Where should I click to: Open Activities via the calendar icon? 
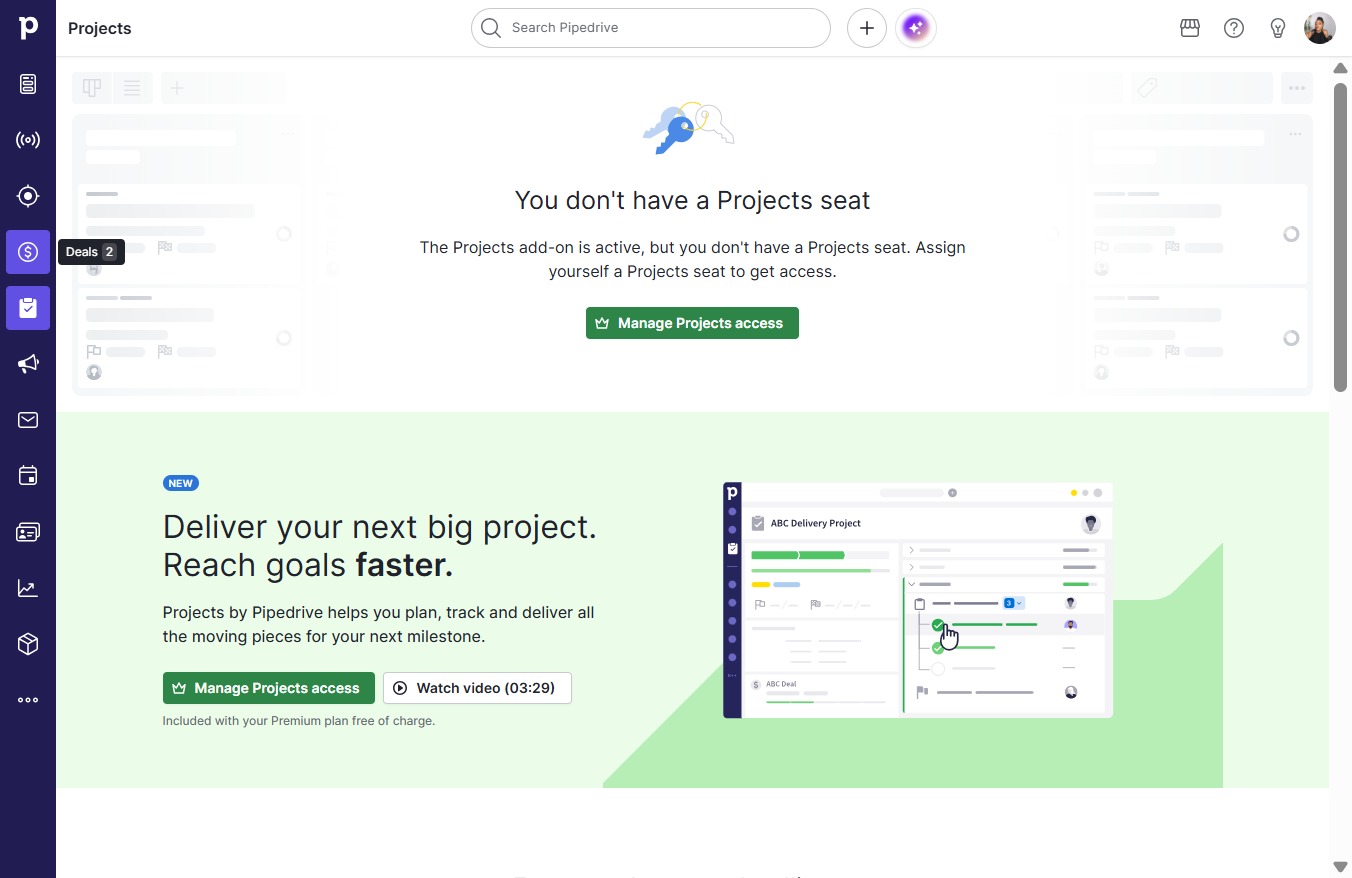pyautogui.click(x=28, y=476)
